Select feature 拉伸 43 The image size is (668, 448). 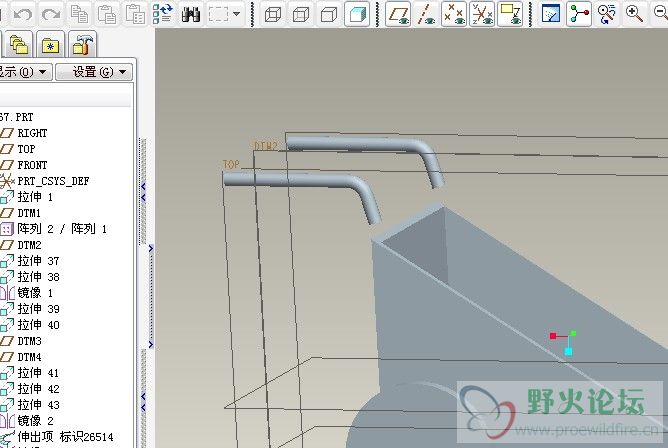pos(38,405)
